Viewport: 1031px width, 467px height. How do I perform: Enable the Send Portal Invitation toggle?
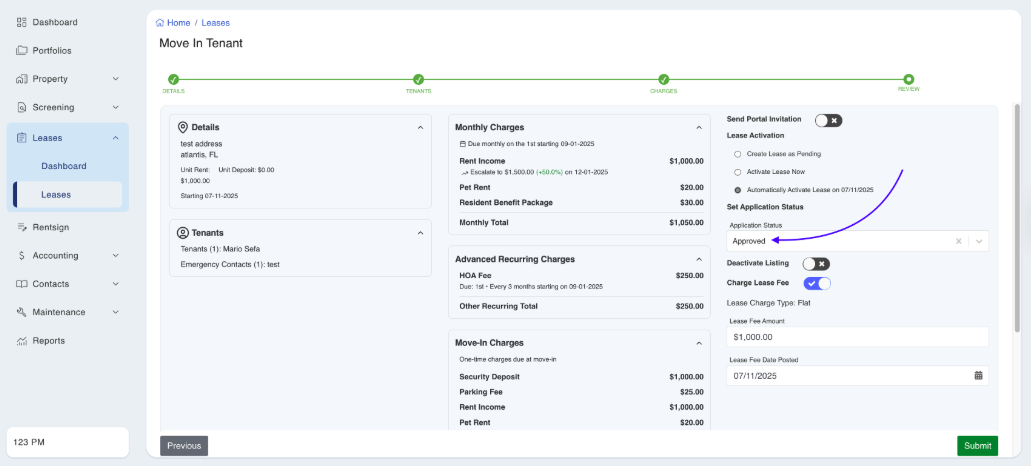827,120
